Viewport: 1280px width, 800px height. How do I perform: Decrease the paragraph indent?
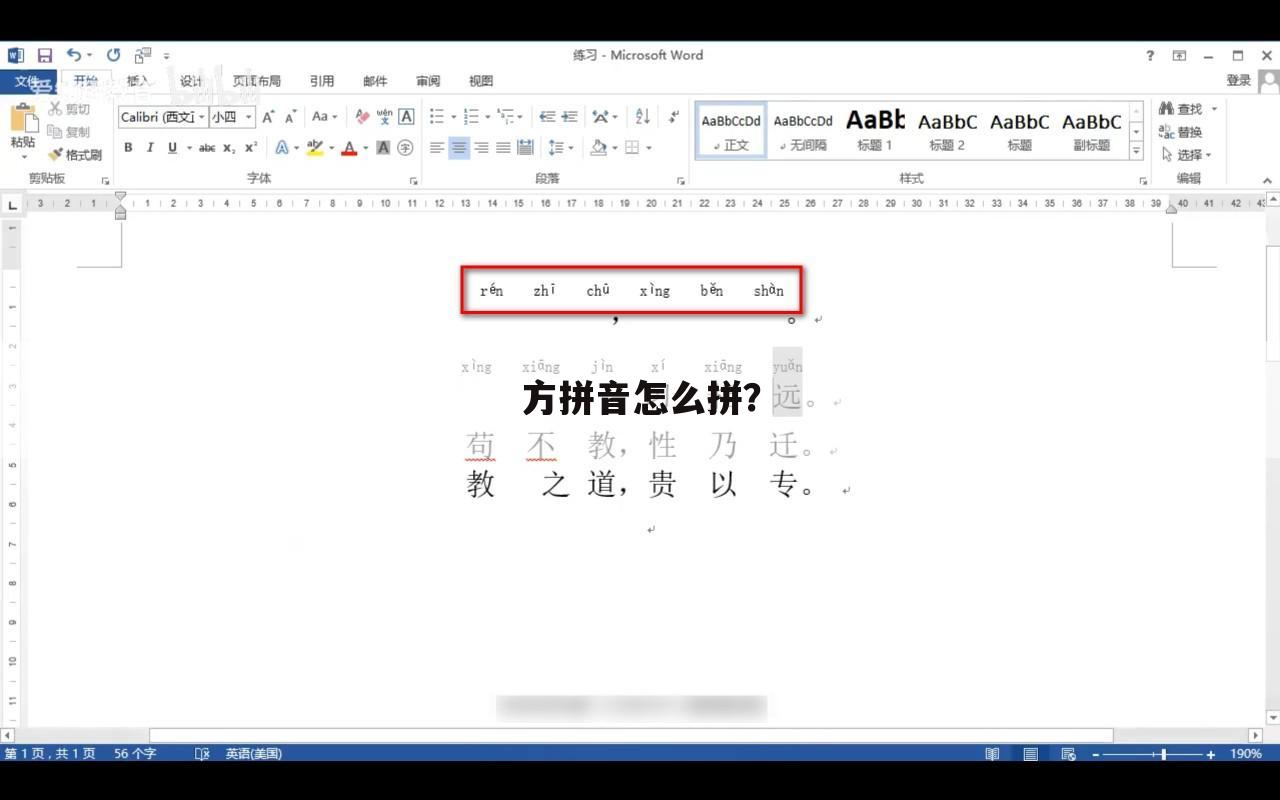point(547,117)
